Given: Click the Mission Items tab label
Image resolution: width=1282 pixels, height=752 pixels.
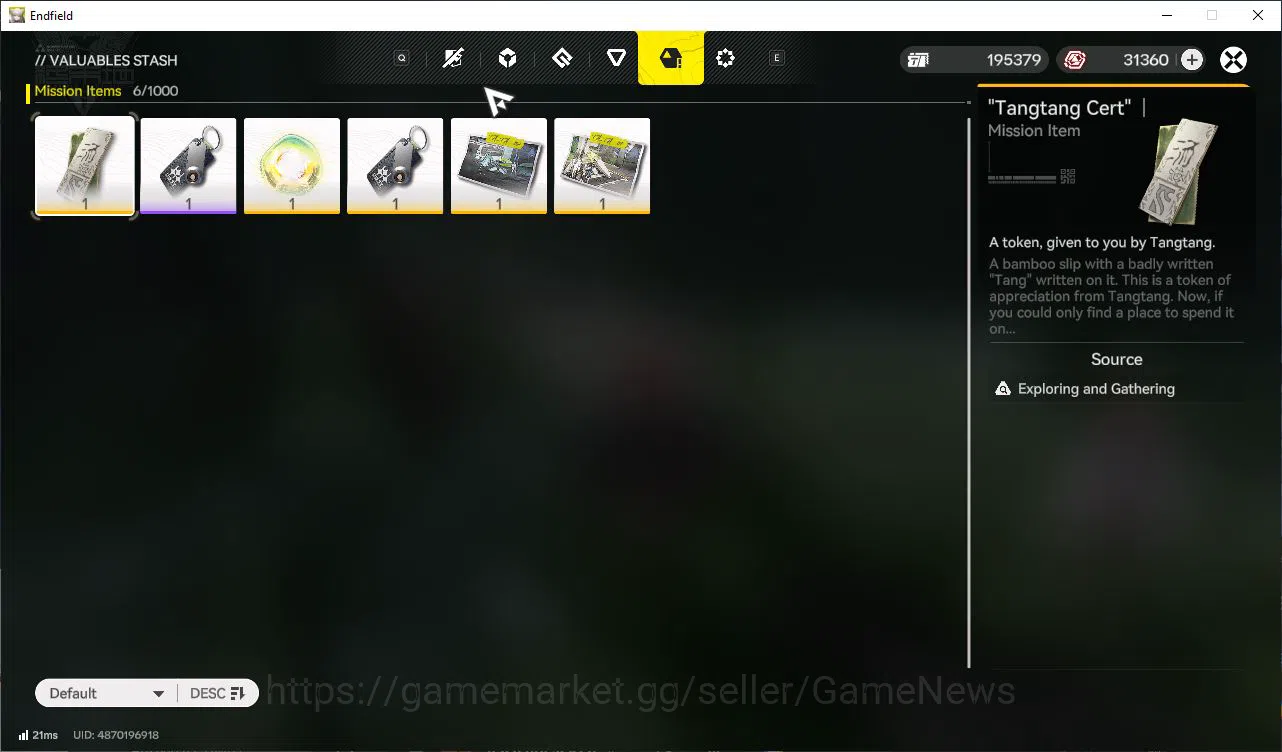Looking at the screenshot, I should [78, 91].
